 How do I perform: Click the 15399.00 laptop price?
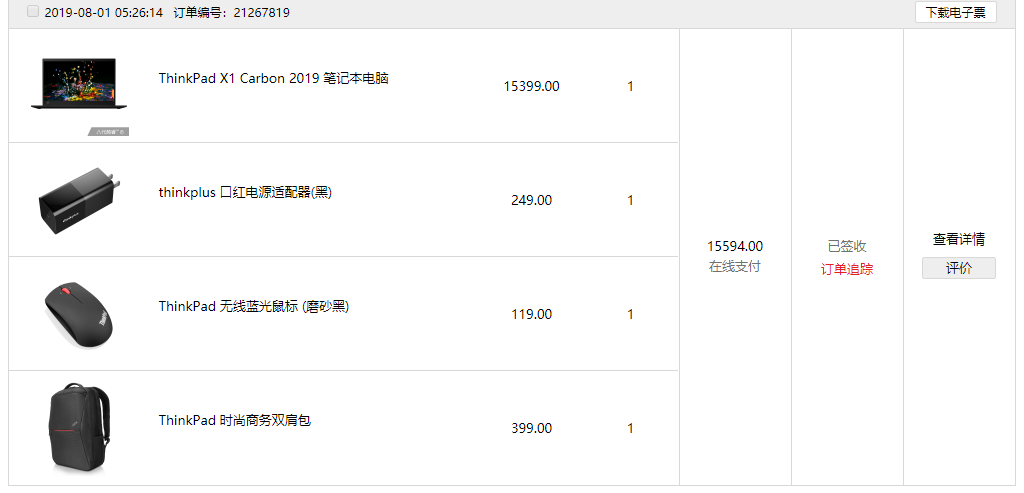pos(532,86)
